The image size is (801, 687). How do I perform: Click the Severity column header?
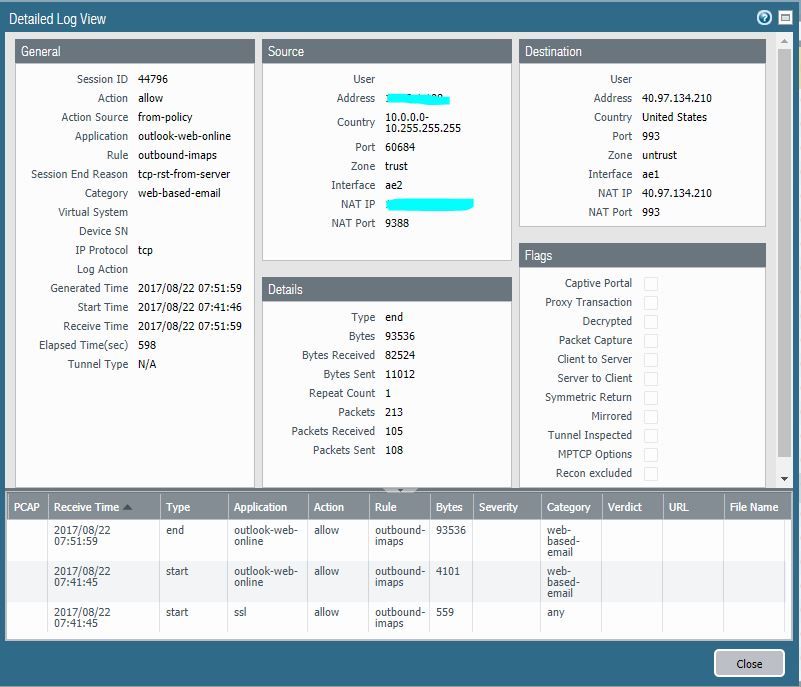pyautogui.click(x=498, y=507)
